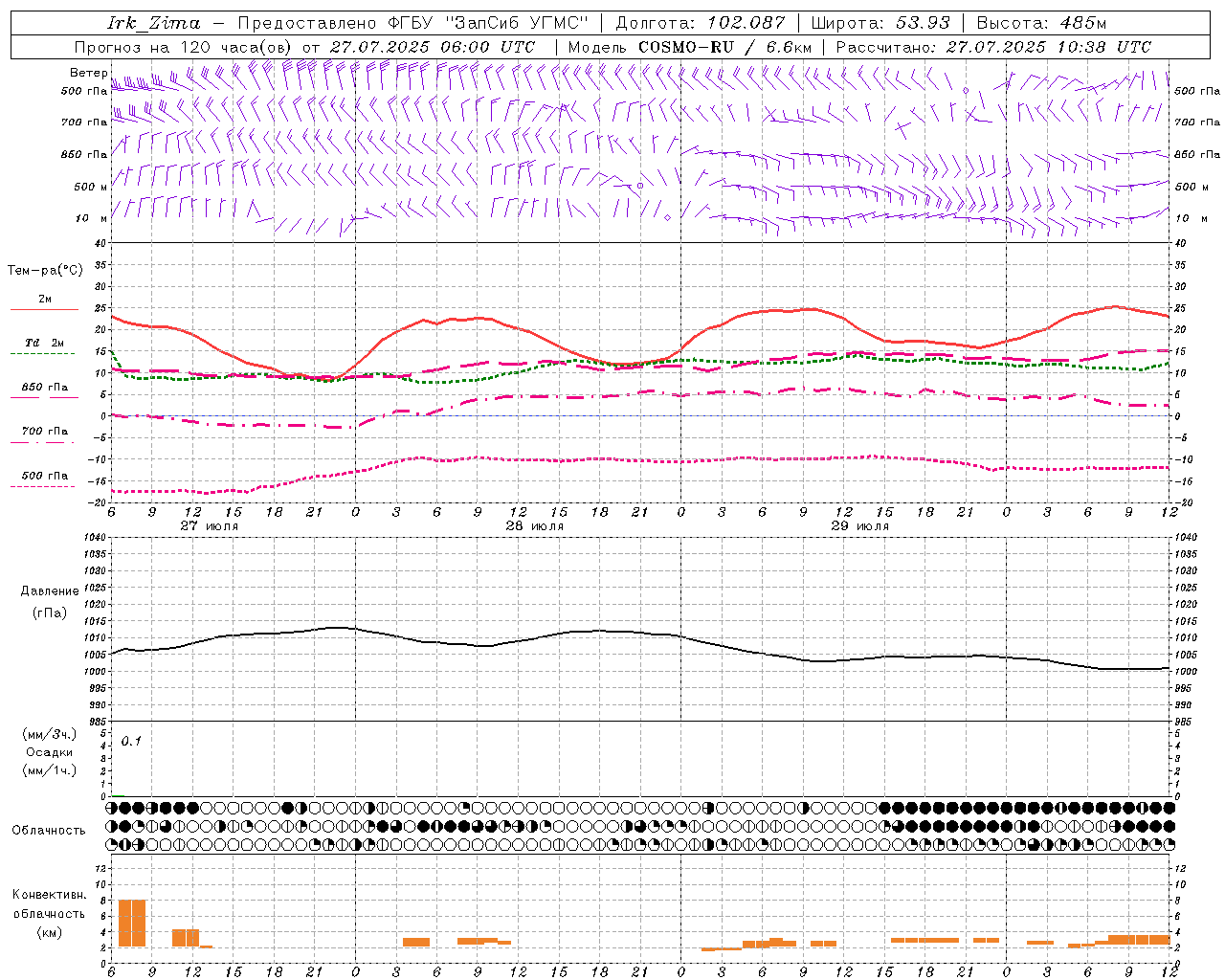Click the 'Осадки' precipitation label
Image resolution: width=1225 pixels, height=980 pixels.
point(49,752)
